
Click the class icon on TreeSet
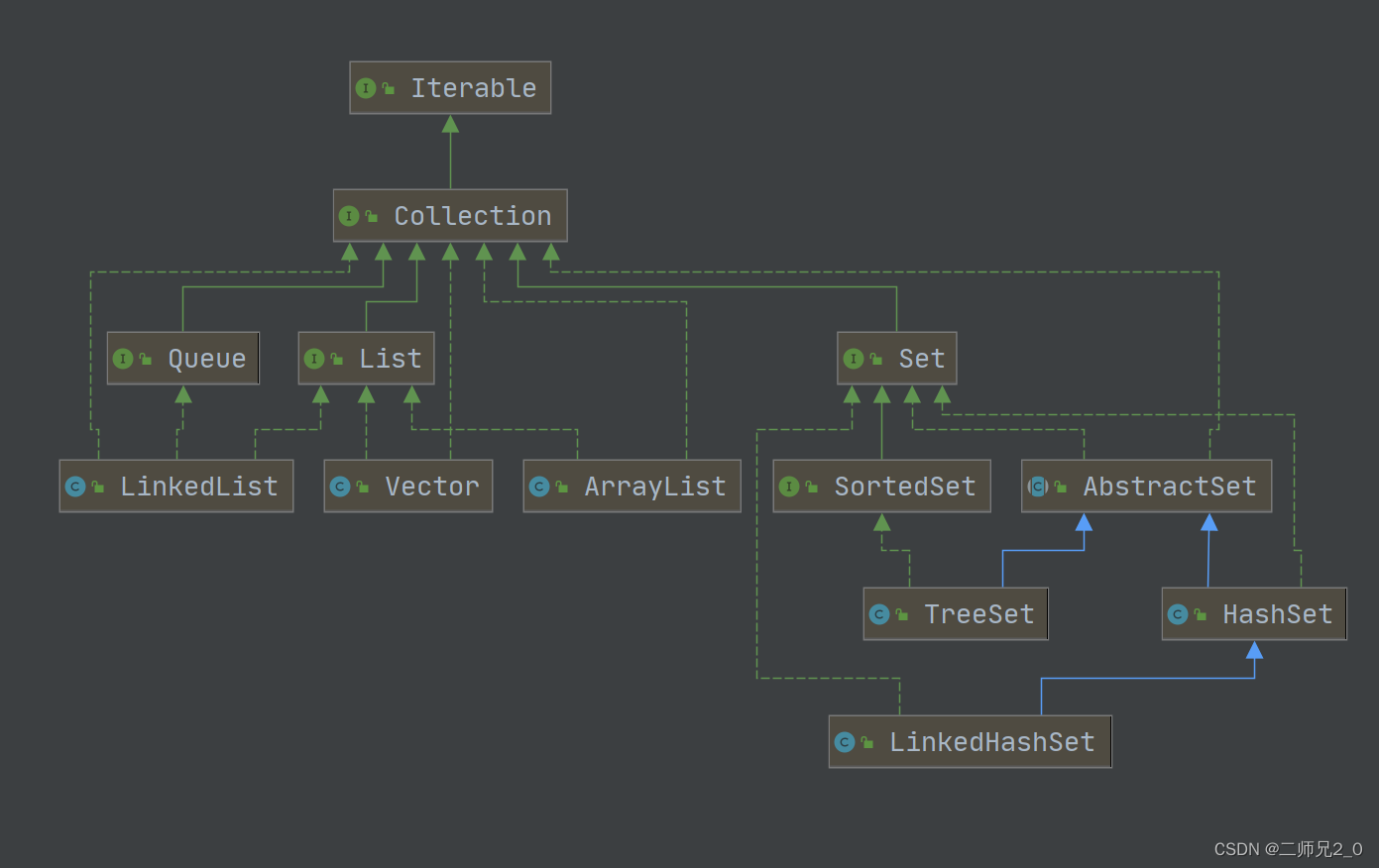[879, 614]
